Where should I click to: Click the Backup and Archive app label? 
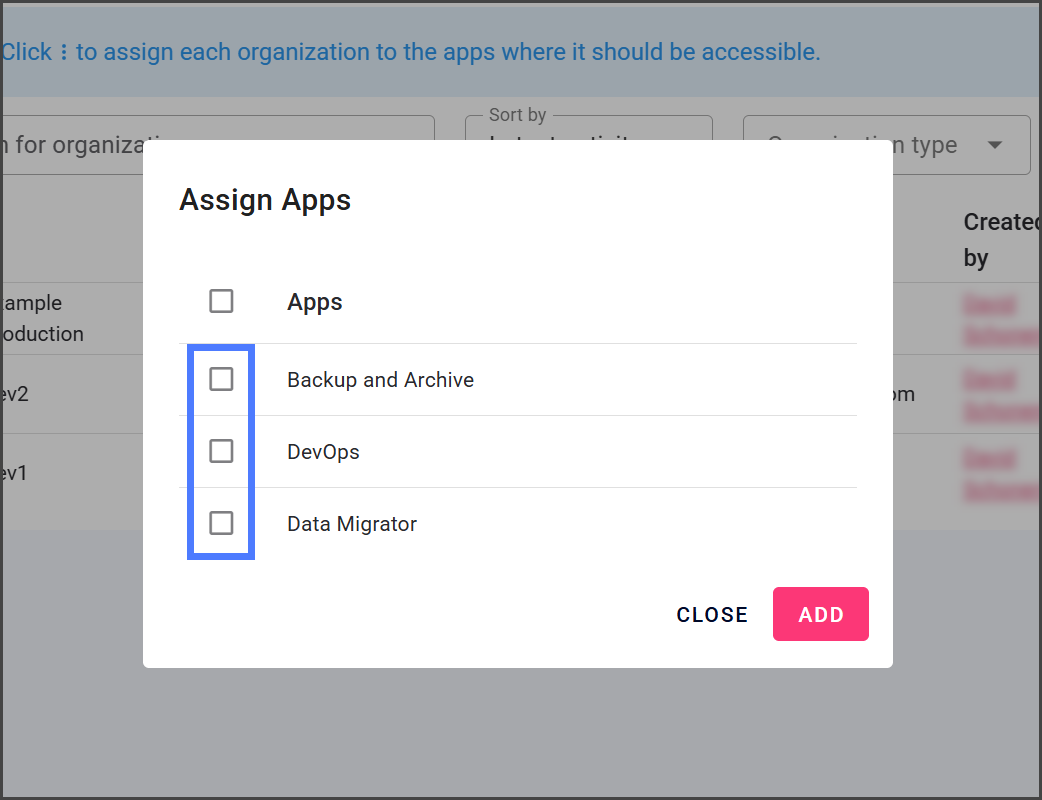pyautogui.click(x=380, y=380)
